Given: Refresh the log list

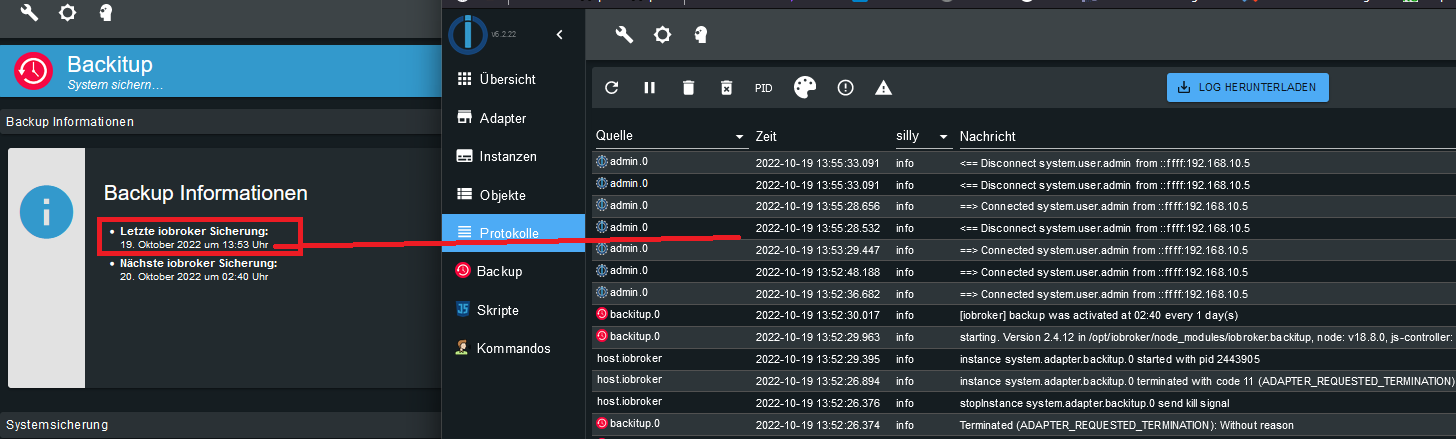Looking at the screenshot, I should 612,88.
